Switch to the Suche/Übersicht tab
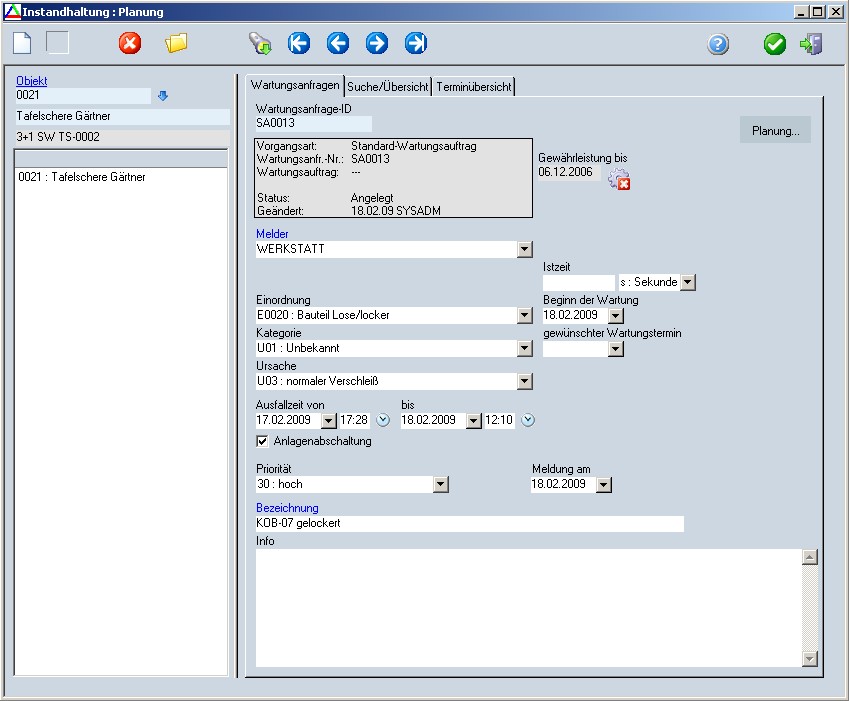The width and height of the screenshot is (849, 701). (x=388, y=87)
